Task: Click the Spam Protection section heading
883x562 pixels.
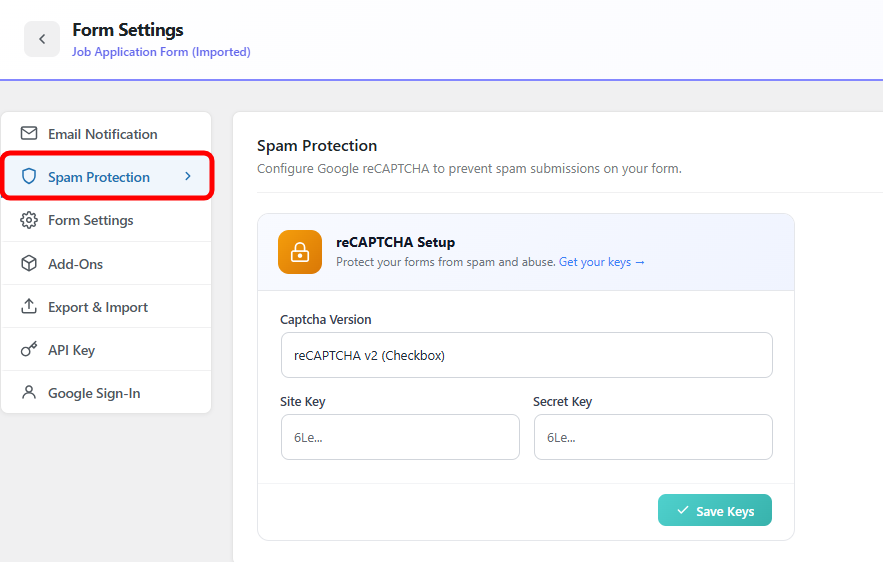Action: (317, 146)
